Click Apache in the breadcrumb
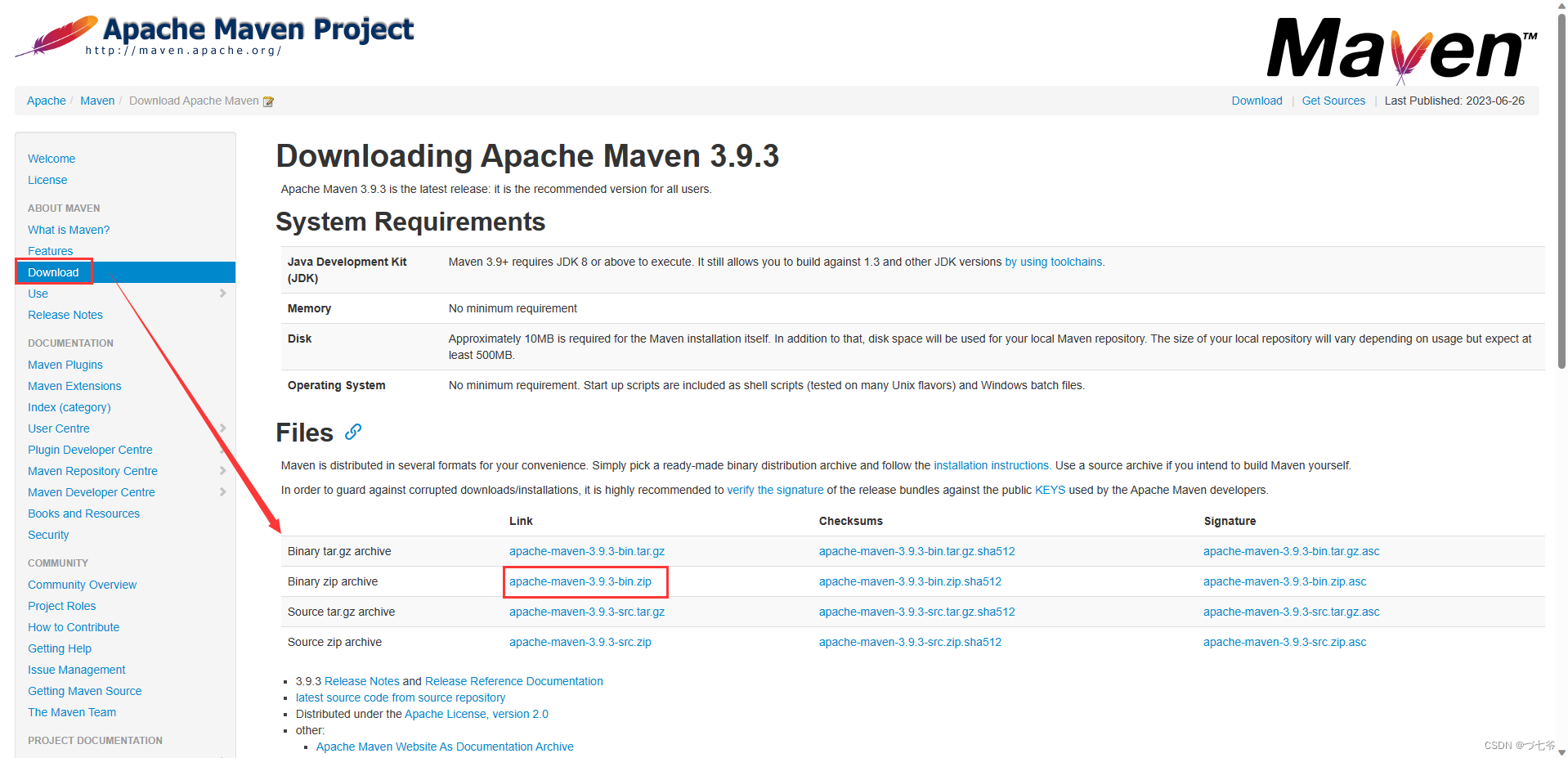 (47, 101)
